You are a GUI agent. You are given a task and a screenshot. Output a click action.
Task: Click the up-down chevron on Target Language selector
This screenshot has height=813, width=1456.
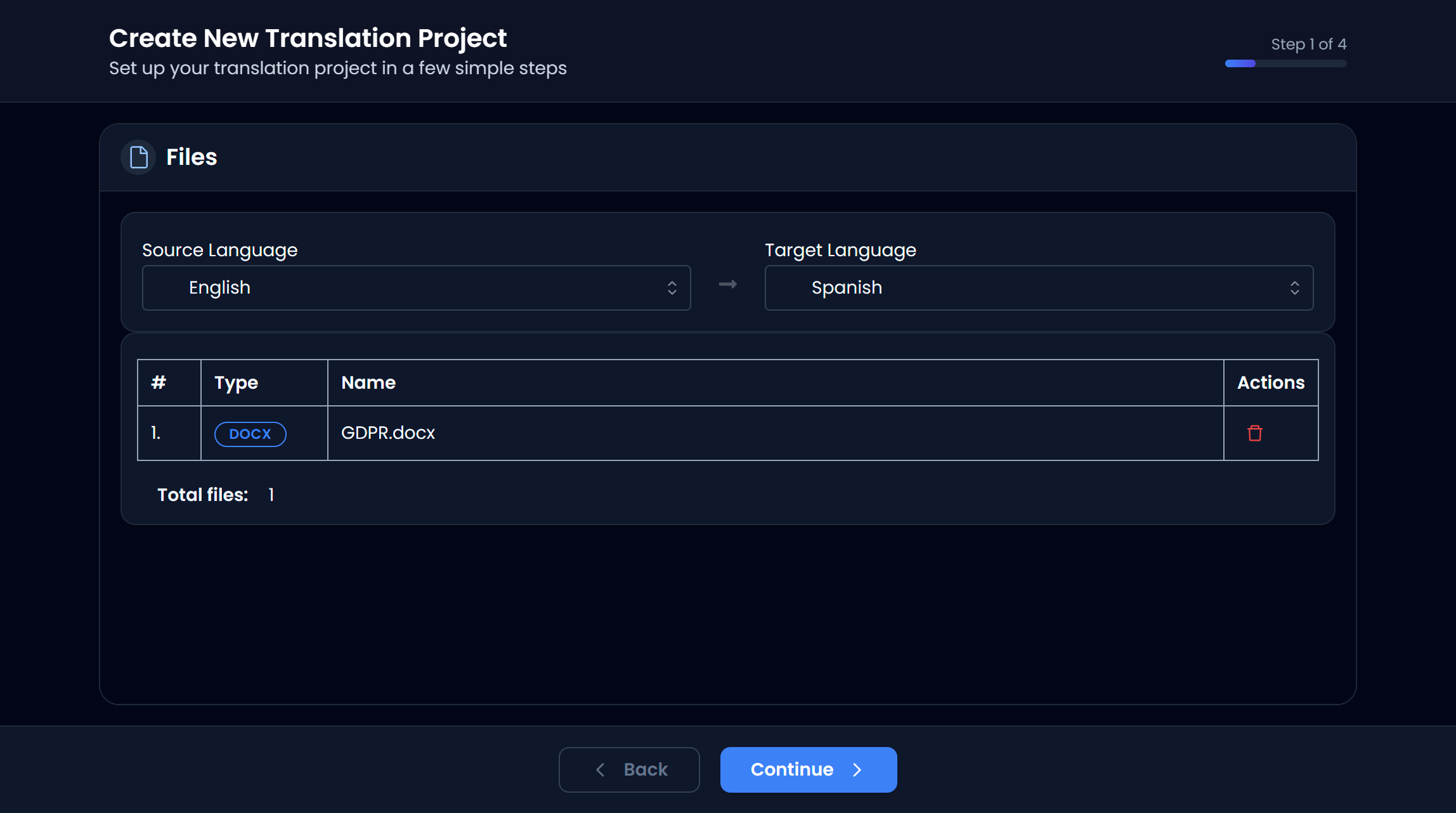click(x=1296, y=288)
